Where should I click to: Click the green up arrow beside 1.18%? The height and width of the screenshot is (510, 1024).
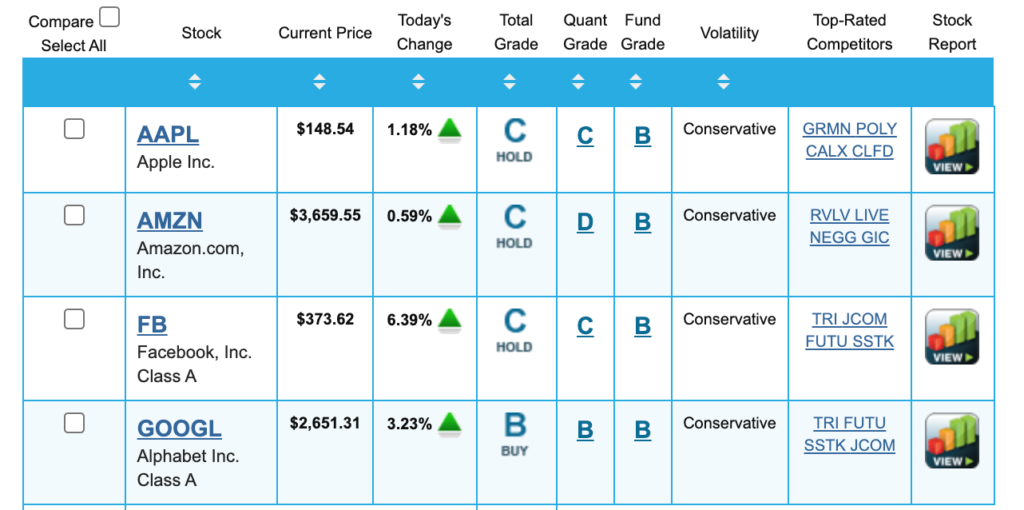[450, 129]
